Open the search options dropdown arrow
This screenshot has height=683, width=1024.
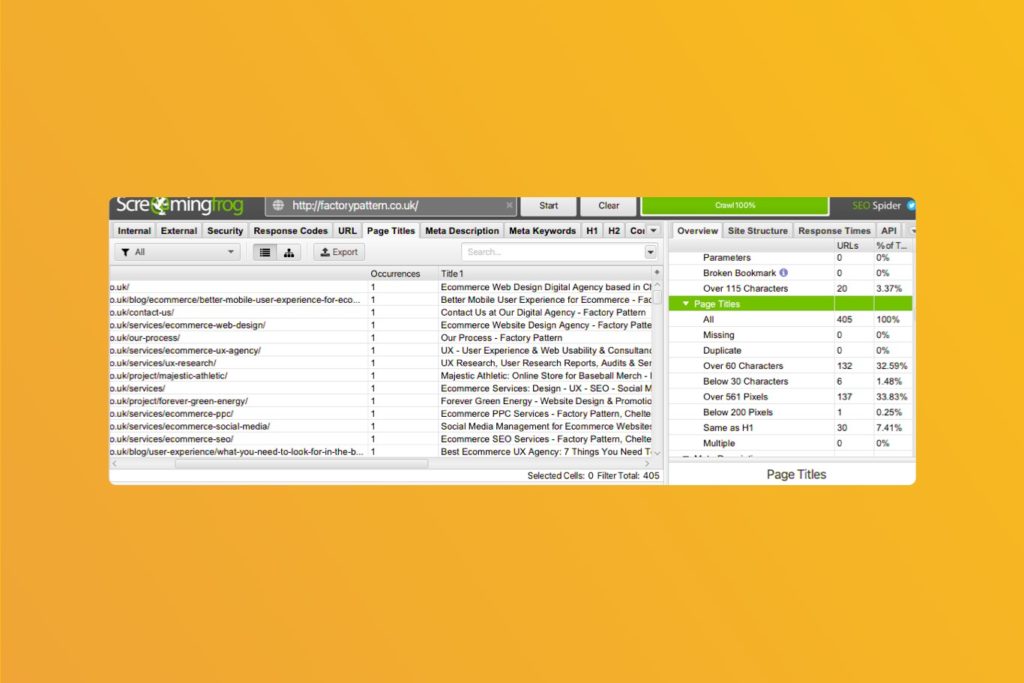coord(652,251)
